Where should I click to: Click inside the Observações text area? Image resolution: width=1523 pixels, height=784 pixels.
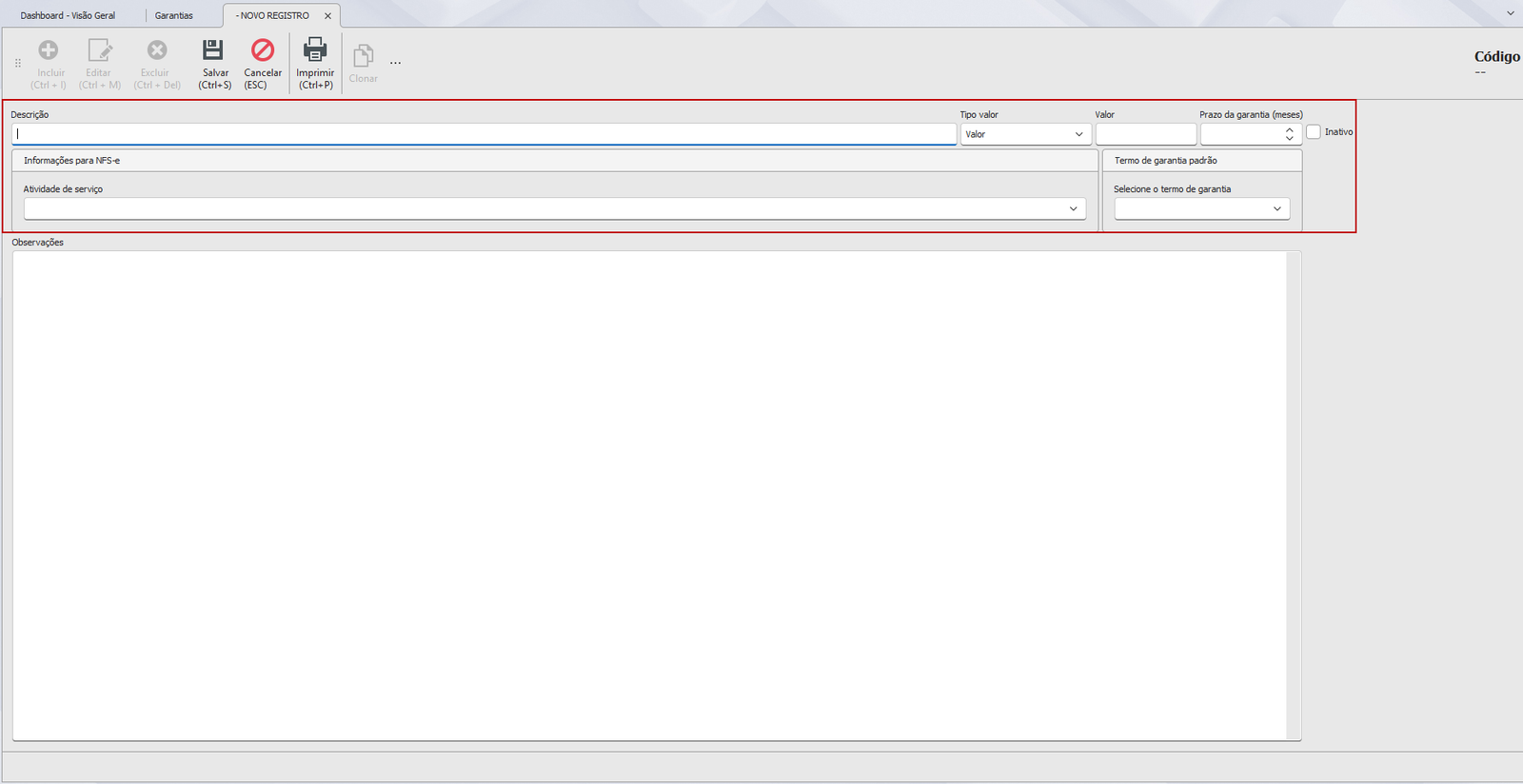pos(649,495)
